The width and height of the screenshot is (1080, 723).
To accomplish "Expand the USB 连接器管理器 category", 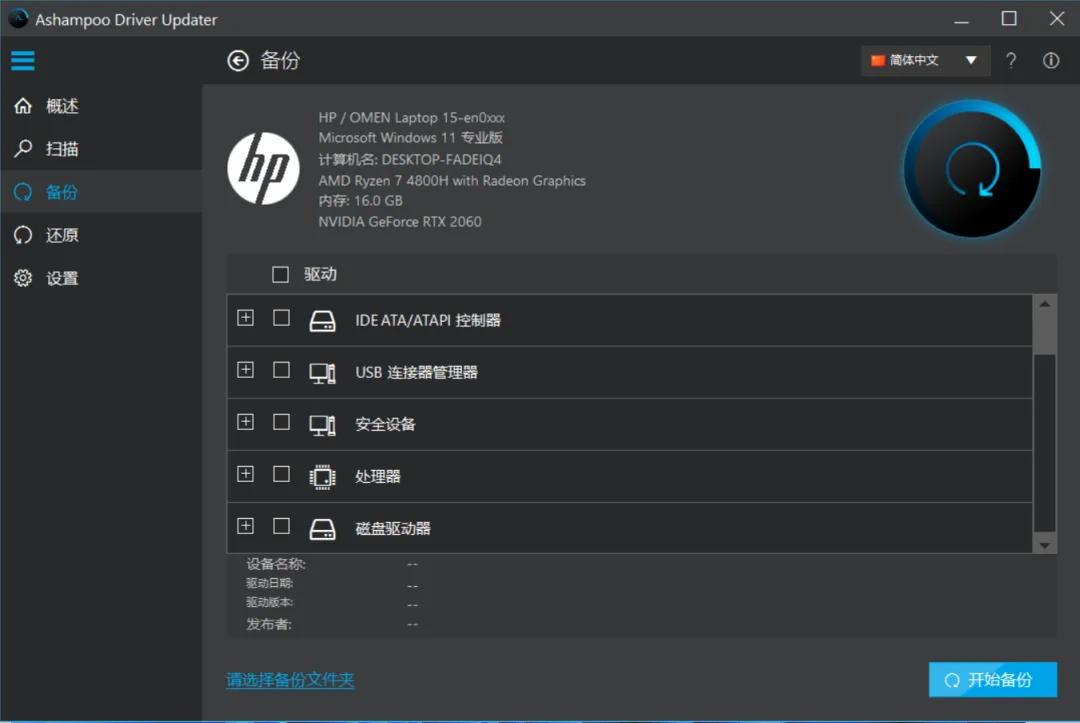I will (x=245, y=370).
